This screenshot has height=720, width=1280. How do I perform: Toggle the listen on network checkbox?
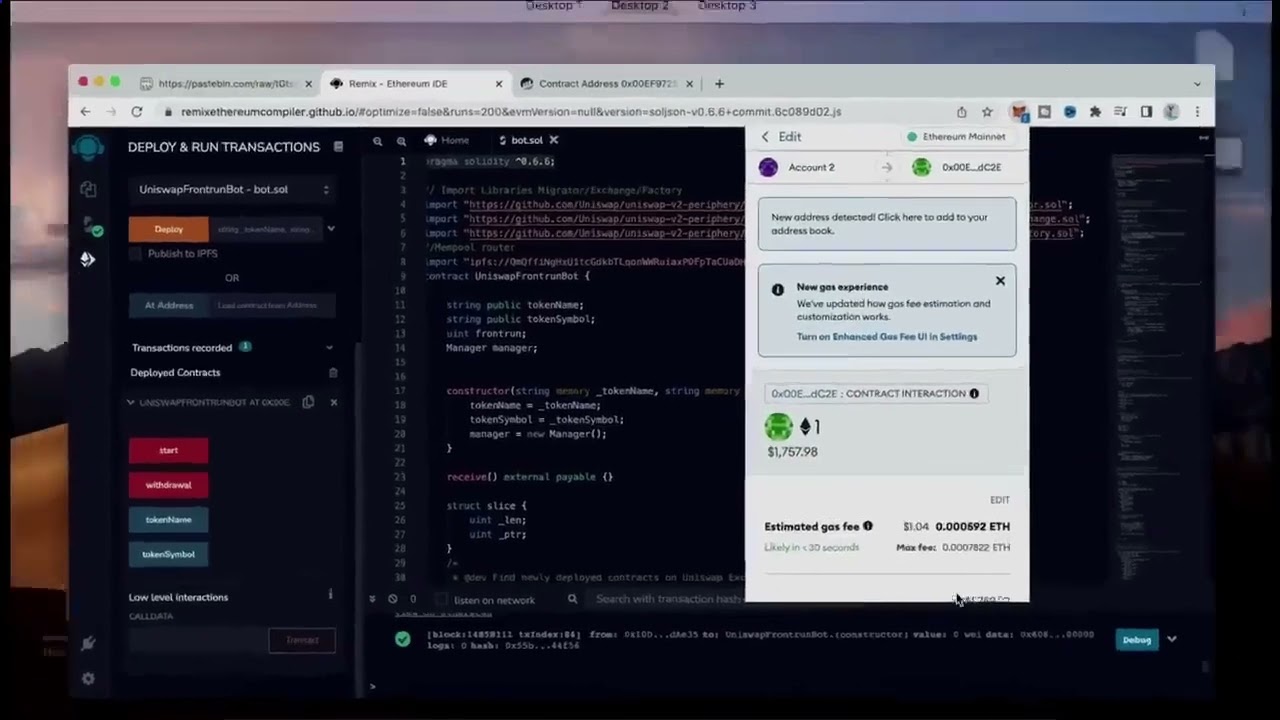441,600
